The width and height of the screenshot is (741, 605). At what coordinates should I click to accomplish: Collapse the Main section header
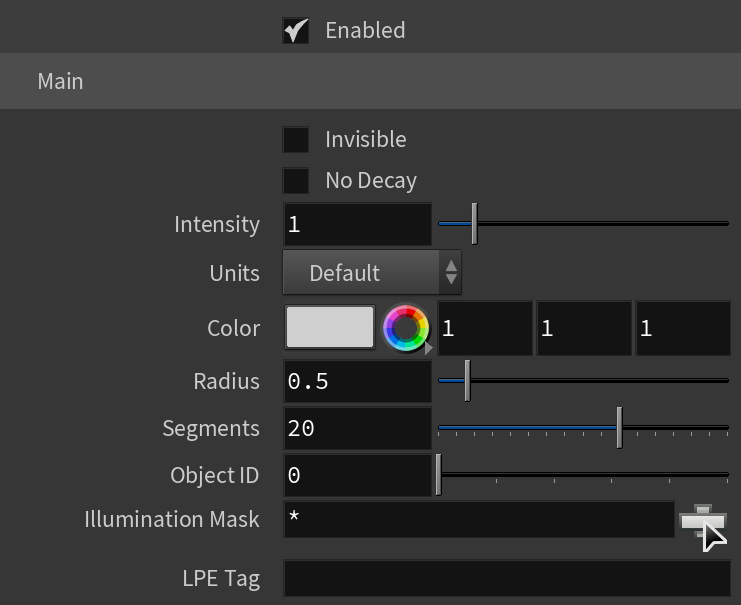pos(370,81)
